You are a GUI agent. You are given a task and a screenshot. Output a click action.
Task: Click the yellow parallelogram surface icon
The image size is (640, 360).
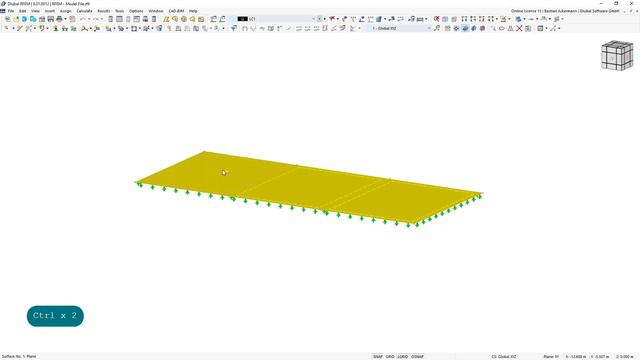coord(166,19)
